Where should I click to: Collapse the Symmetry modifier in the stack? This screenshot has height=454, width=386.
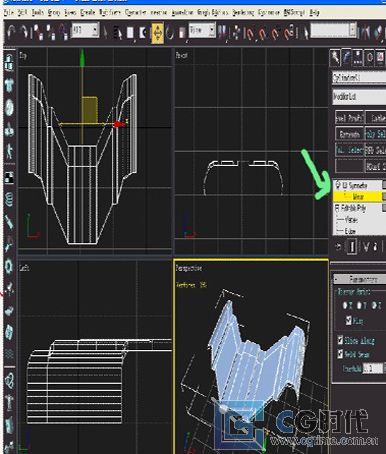344,185
